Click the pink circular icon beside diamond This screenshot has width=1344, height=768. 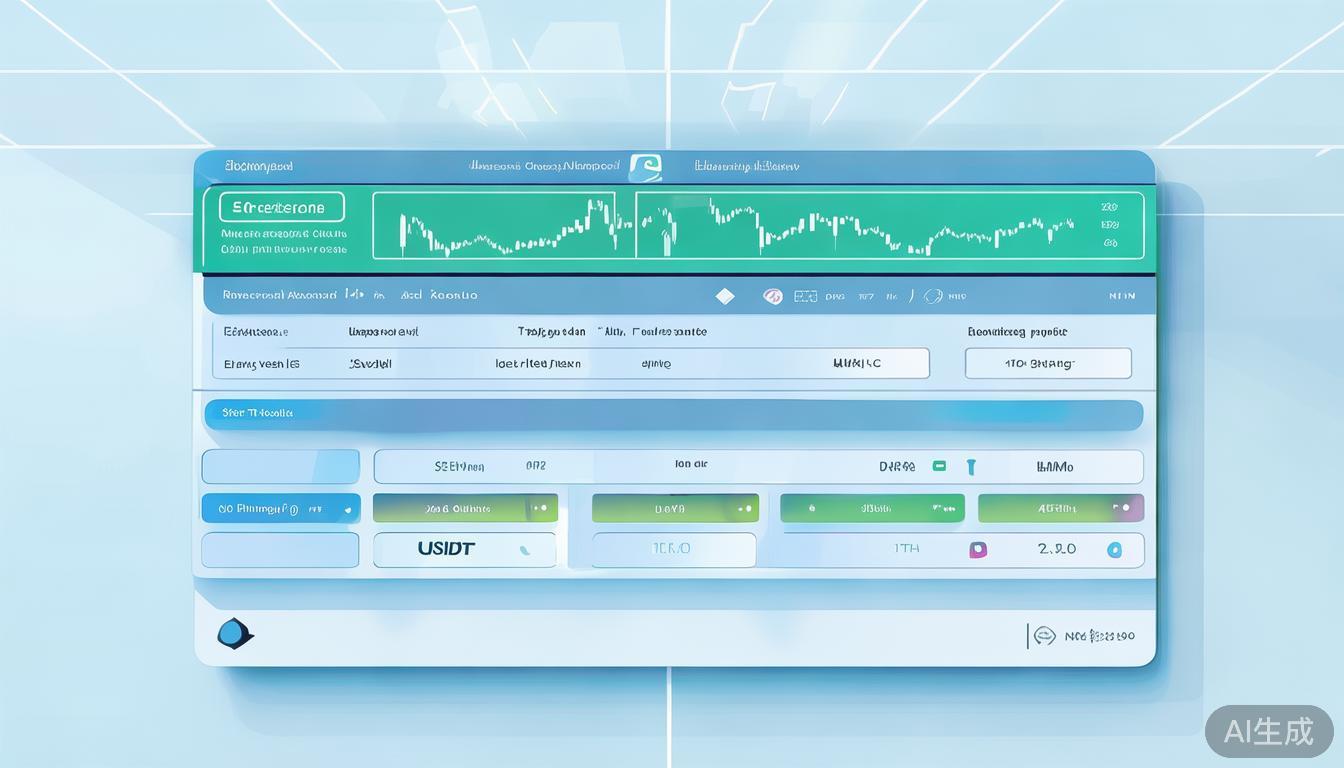click(772, 296)
